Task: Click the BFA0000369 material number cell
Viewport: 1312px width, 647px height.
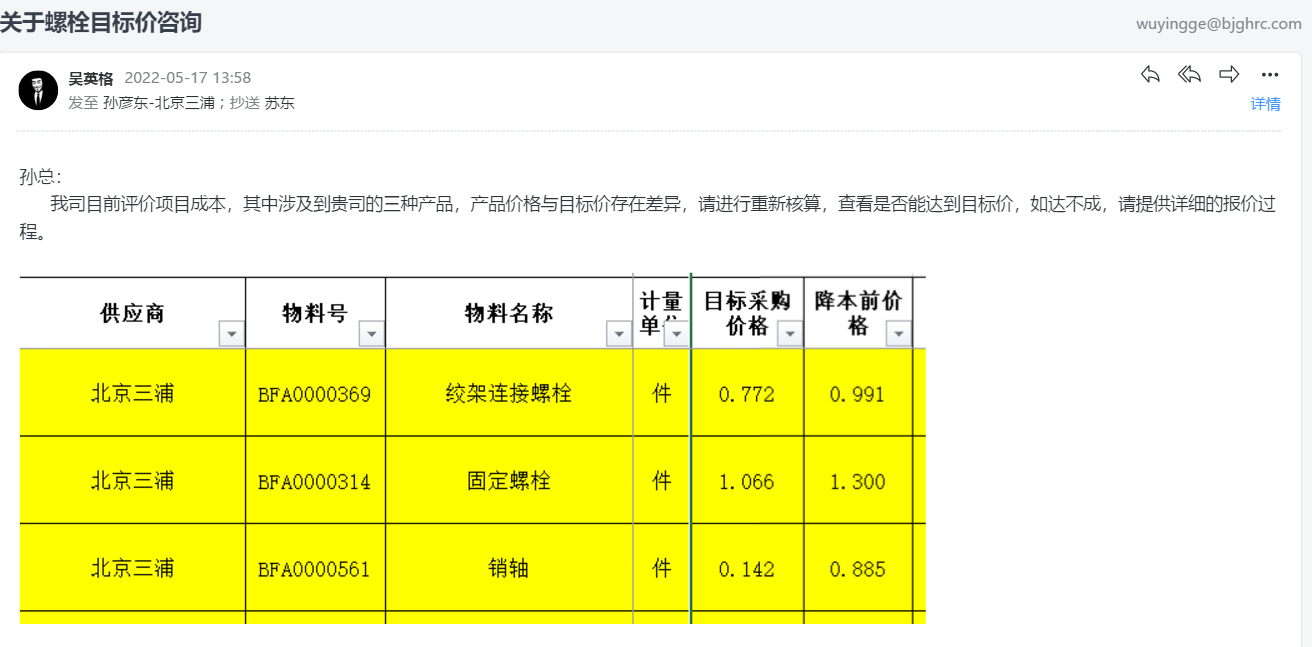Action: [x=315, y=393]
